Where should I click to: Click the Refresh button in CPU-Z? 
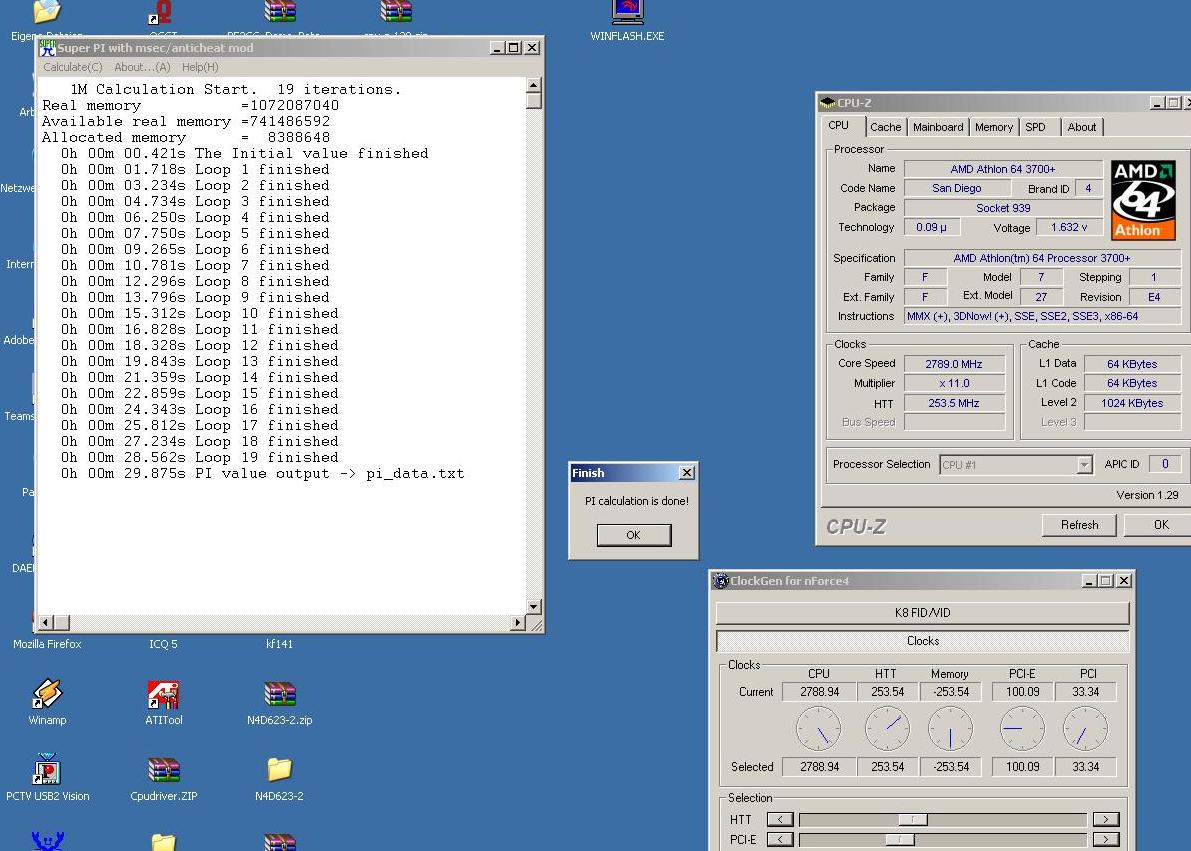pyautogui.click(x=1079, y=525)
